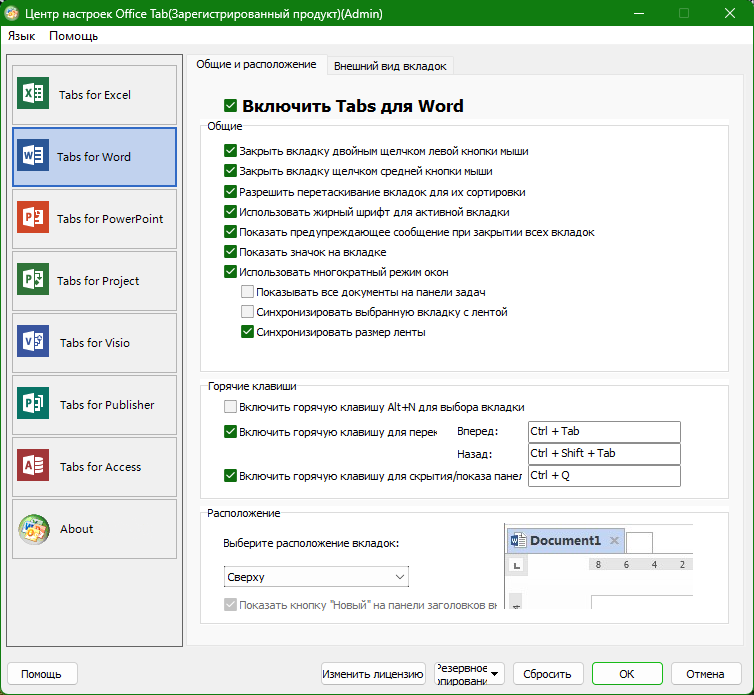Select the Tabs for Word item
The image size is (754, 695).
pyautogui.click(x=94, y=157)
